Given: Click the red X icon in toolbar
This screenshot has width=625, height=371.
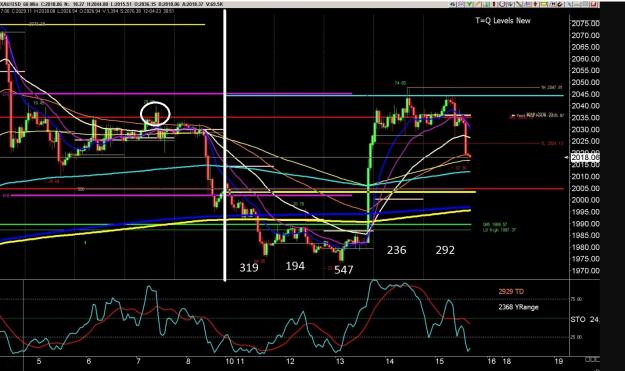Looking at the screenshot, I should pos(593,4).
